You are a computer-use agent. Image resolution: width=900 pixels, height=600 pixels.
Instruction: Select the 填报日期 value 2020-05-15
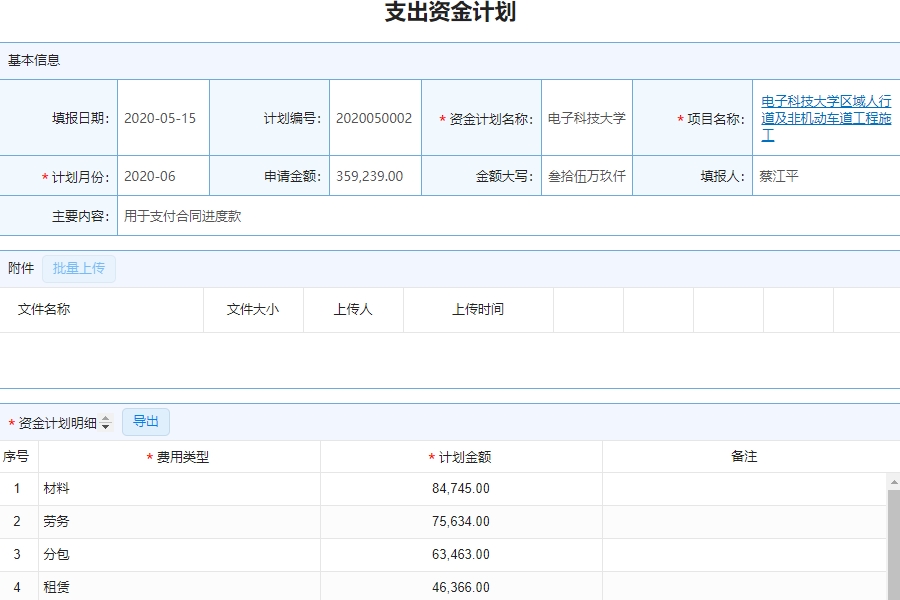160,118
